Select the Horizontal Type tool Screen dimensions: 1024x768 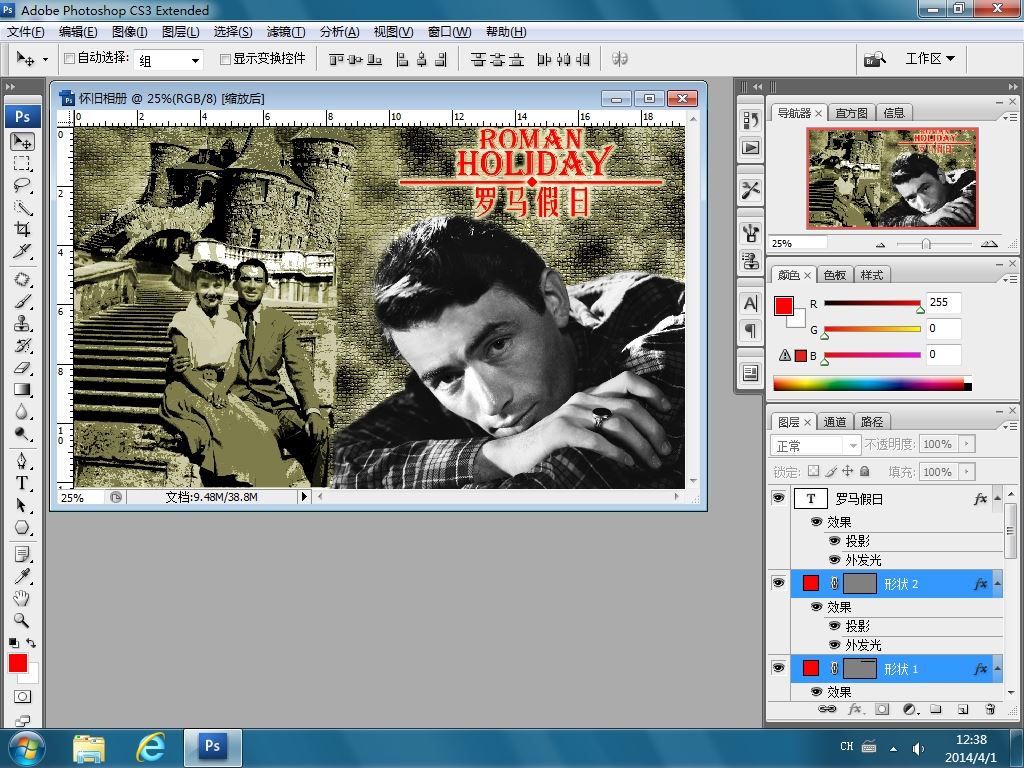click(23, 483)
